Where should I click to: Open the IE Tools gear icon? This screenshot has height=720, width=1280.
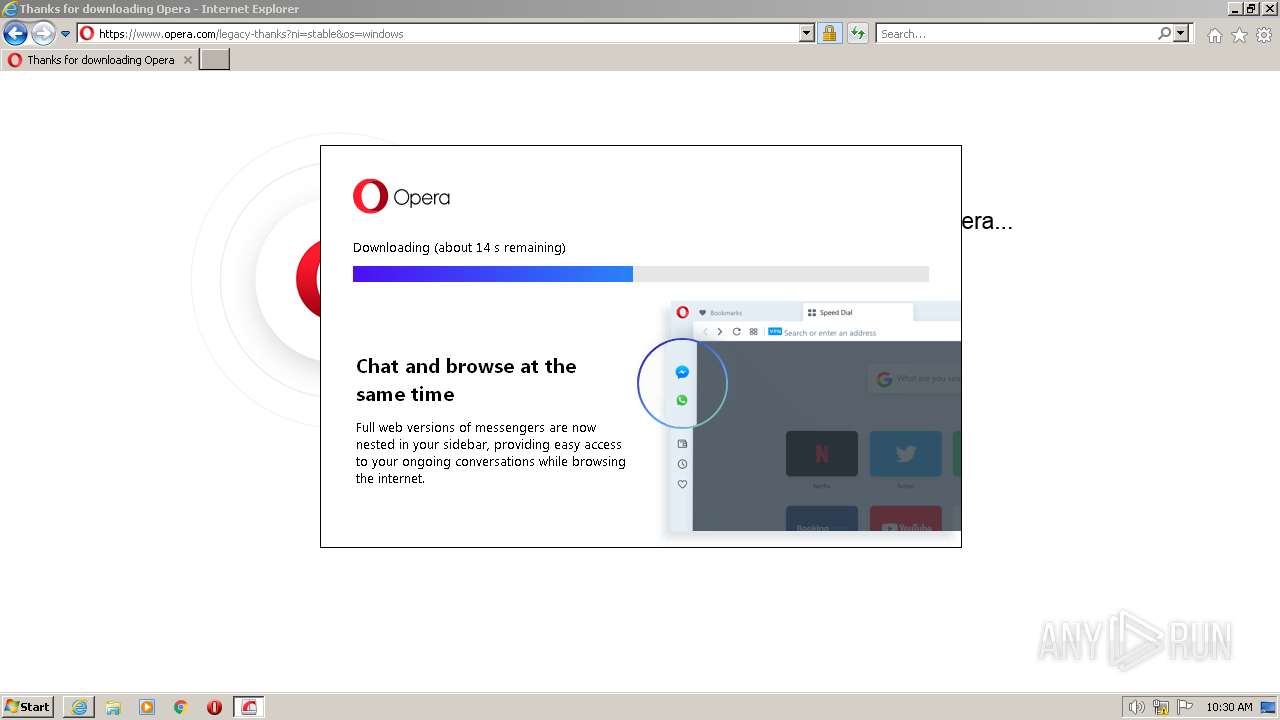pyautogui.click(x=1264, y=35)
